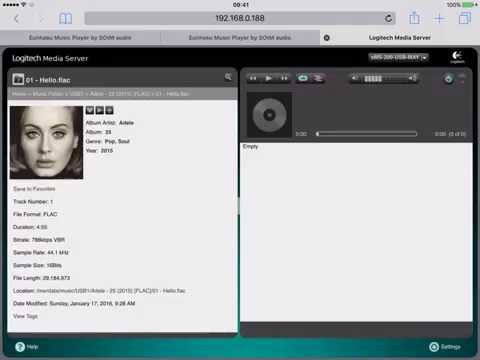Open Safari bookmarks book icon
Image resolution: width=480 pixels, height=360 pixels.
click(65, 19)
